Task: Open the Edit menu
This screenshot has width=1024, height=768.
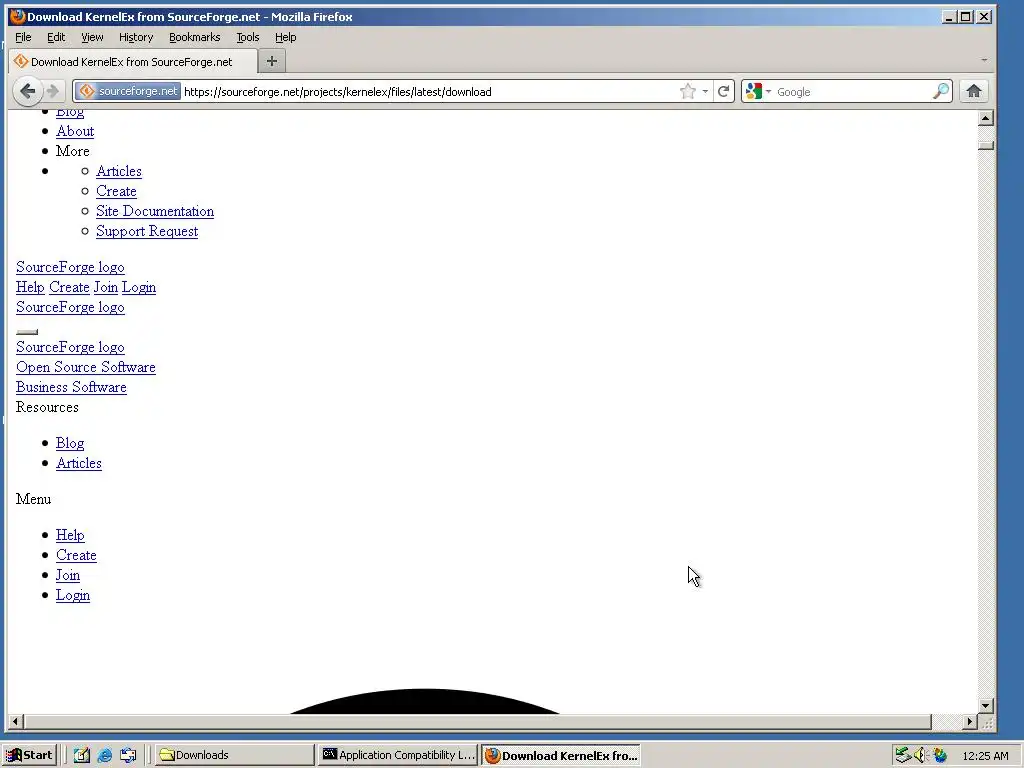Action: click(56, 37)
